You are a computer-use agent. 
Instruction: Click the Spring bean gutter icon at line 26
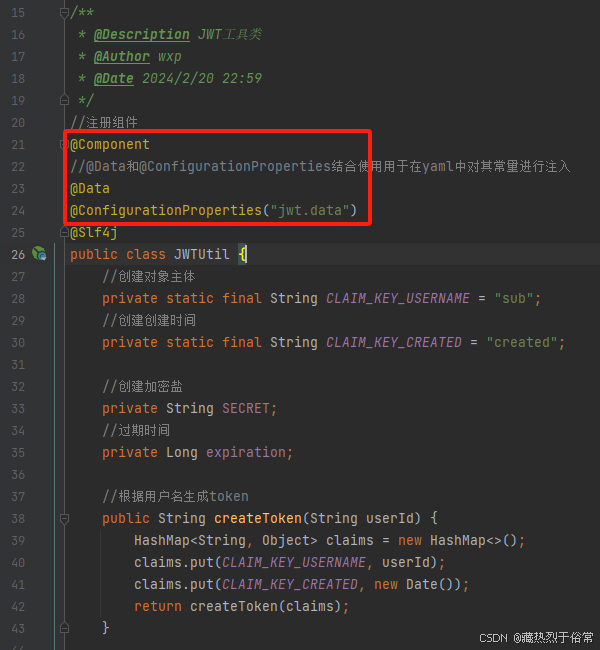tap(39, 253)
